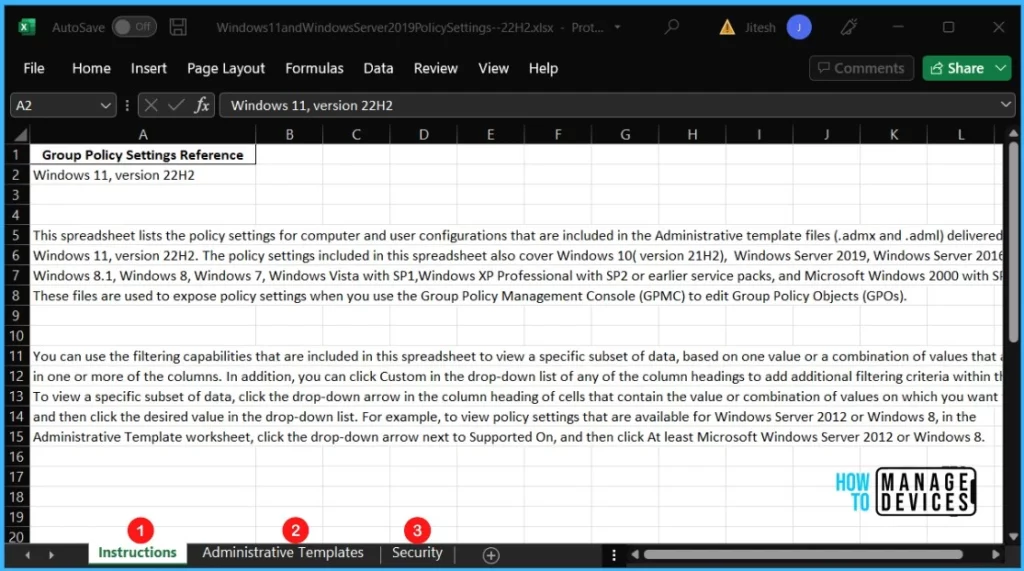Click the horizontal scrollbar left arrow
Screen dimensions: 1024x571
[634, 555]
